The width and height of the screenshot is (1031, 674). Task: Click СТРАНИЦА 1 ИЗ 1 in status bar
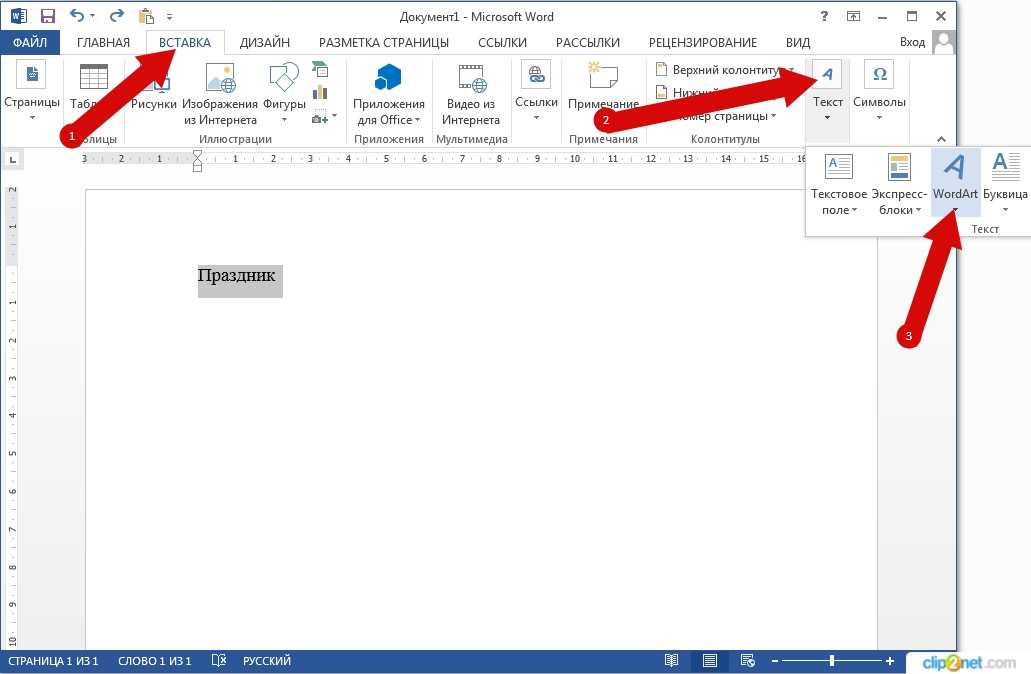(53, 661)
